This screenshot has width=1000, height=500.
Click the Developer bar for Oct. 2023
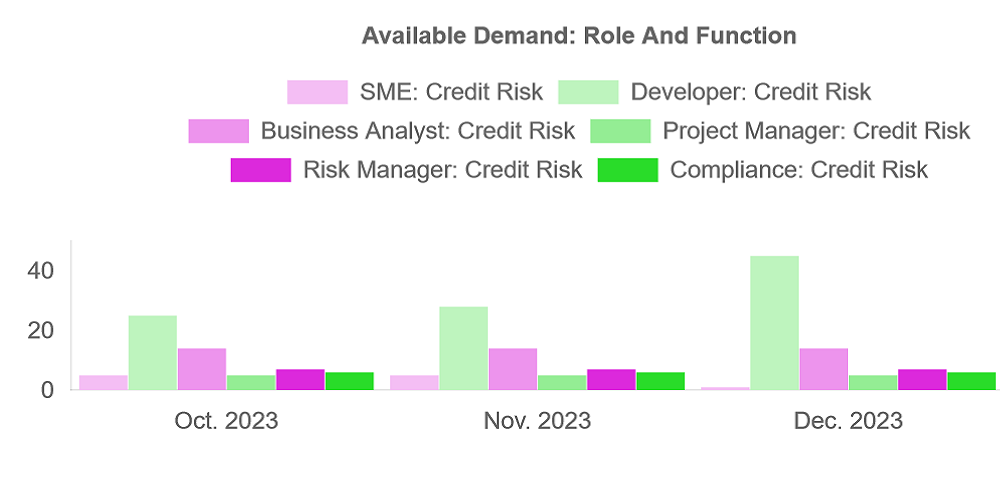tap(152, 352)
